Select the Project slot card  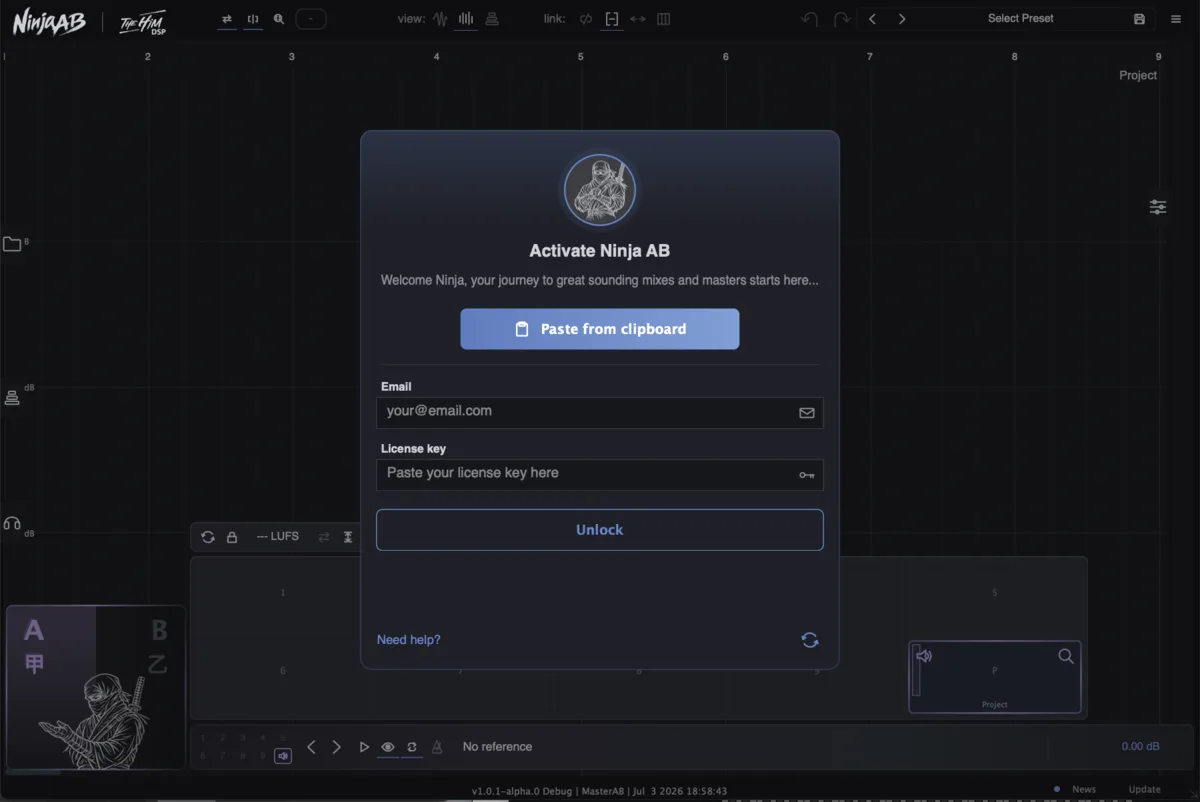tap(995, 677)
